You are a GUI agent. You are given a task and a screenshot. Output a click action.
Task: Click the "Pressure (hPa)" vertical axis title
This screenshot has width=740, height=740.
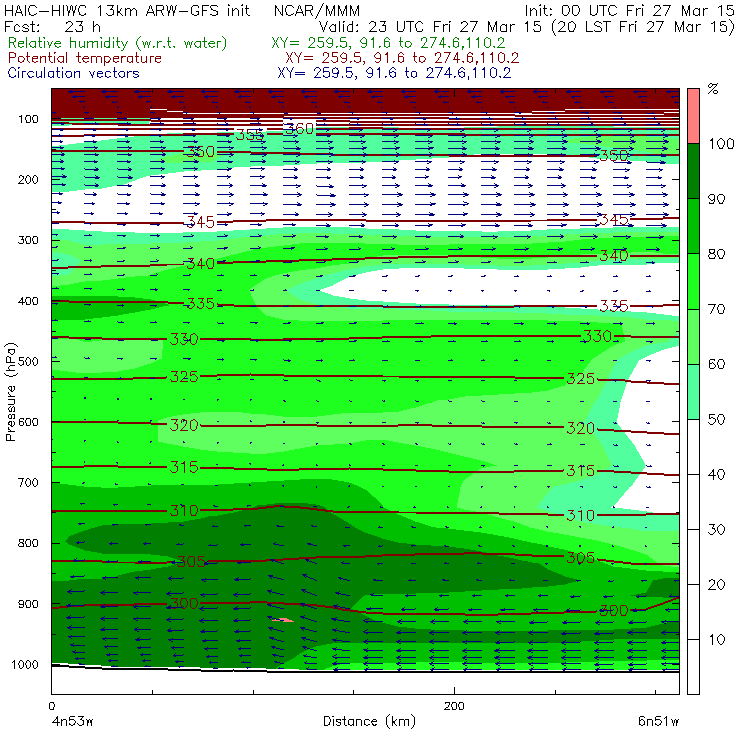[10, 392]
